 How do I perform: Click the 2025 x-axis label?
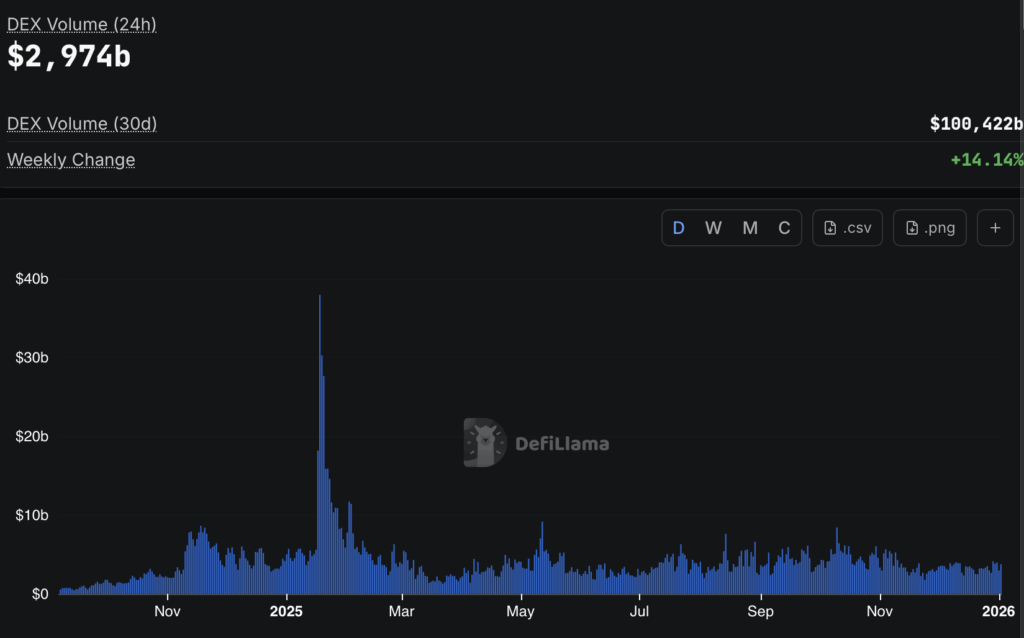[x=286, y=611]
